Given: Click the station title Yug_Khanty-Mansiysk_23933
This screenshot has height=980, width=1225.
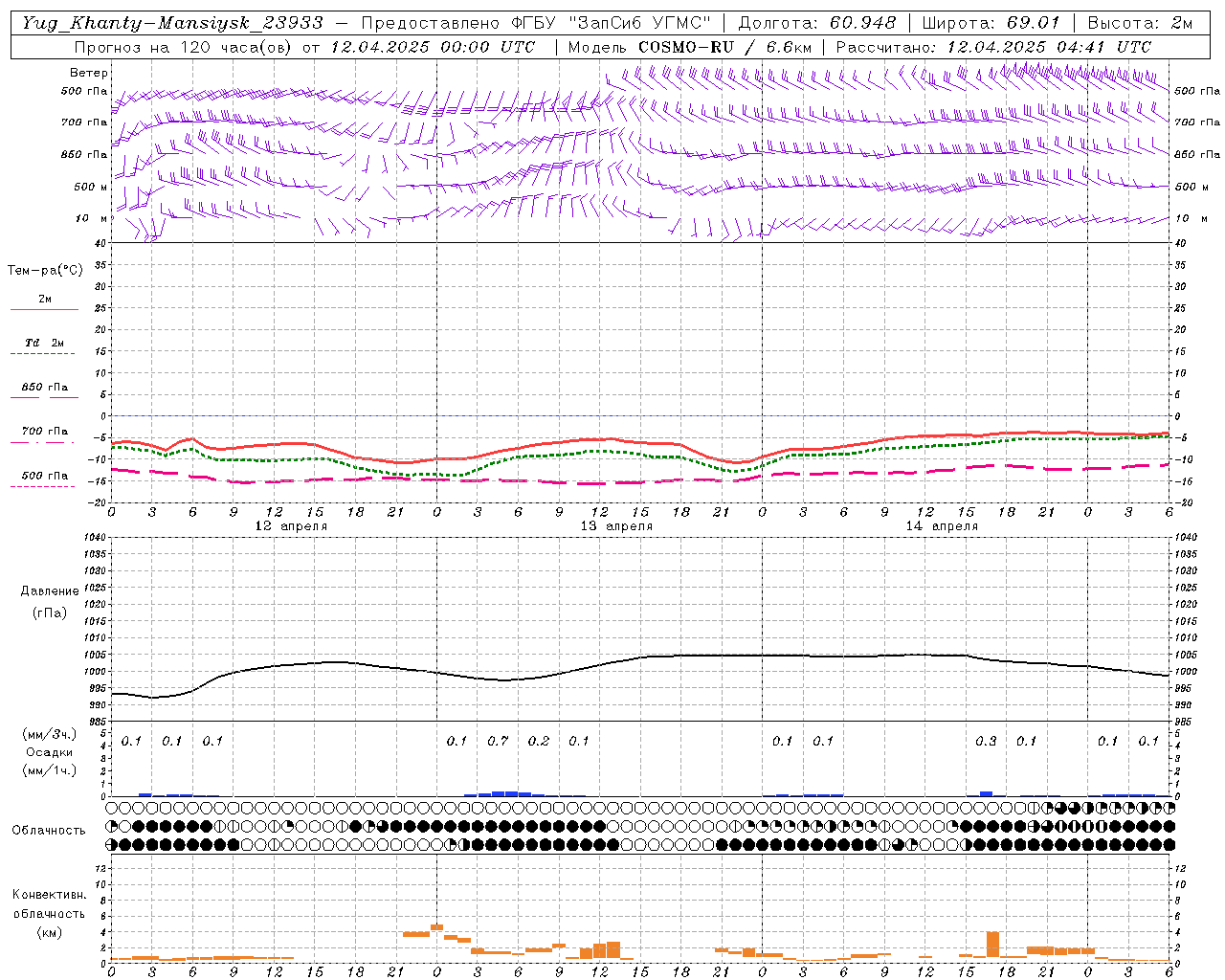Looking at the screenshot, I should click(172, 23).
